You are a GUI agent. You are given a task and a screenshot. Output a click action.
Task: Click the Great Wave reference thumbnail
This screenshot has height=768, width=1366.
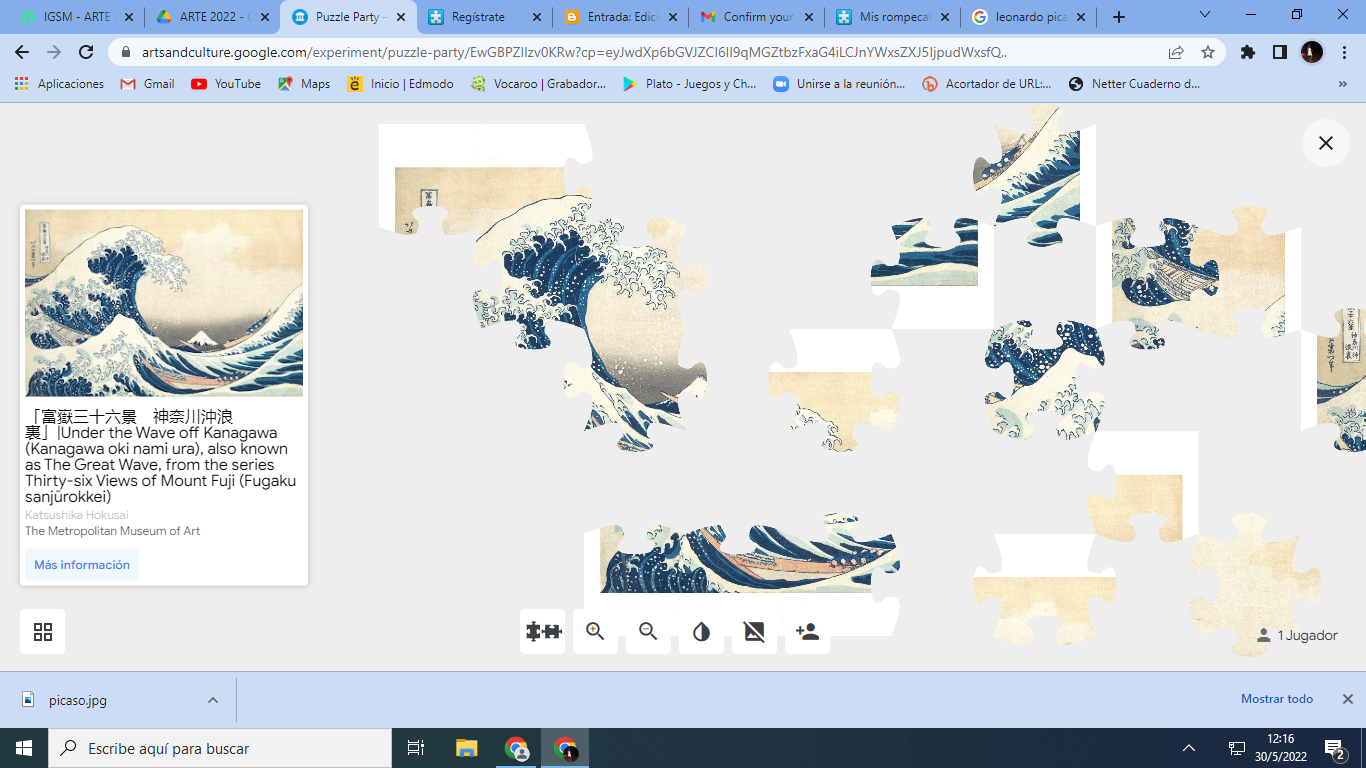tap(164, 303)
